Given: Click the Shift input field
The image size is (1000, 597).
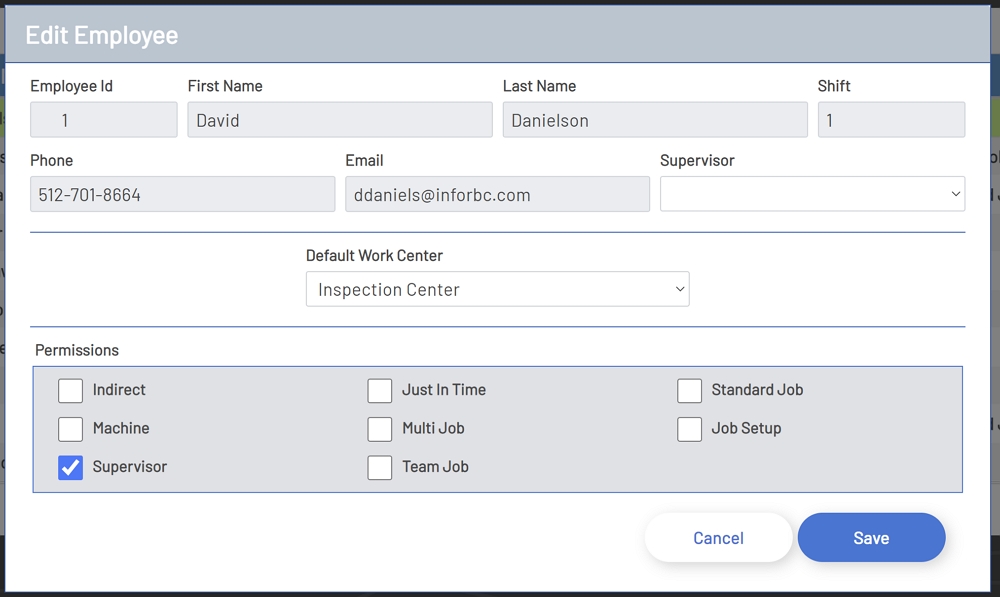Looking at the screenshot, I should coord(891,120).
